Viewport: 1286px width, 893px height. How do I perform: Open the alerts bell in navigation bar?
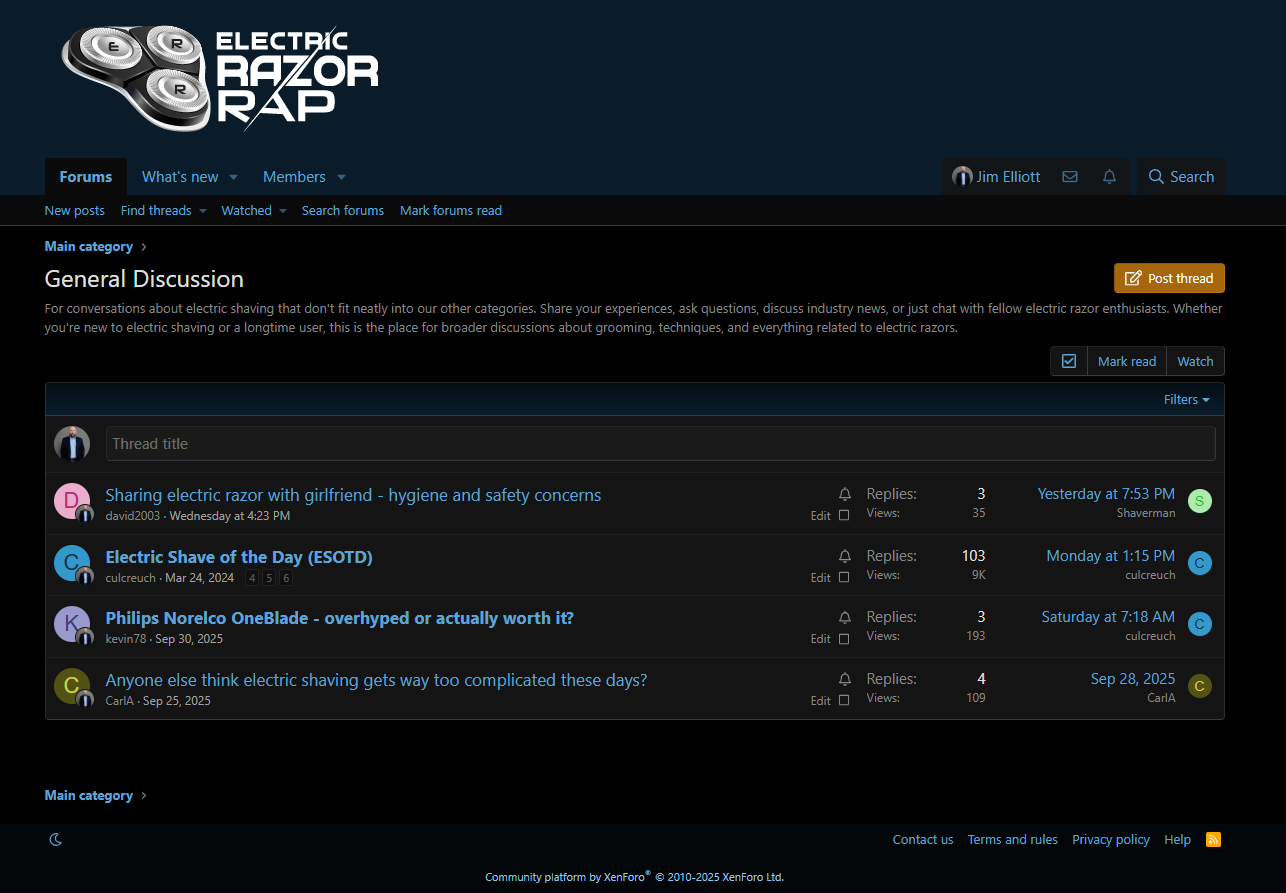tap(1109, 177)
